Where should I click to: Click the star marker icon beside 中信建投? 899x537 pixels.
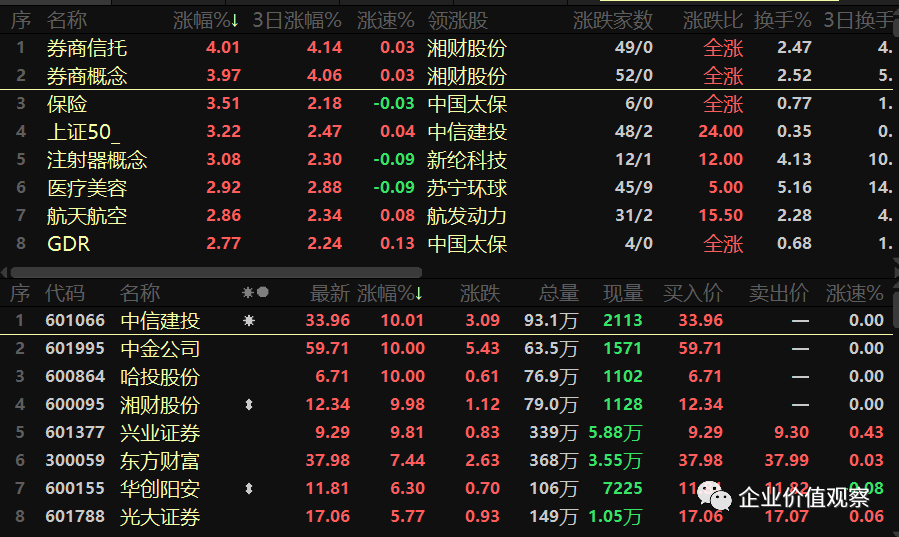(x=249, y=320)
